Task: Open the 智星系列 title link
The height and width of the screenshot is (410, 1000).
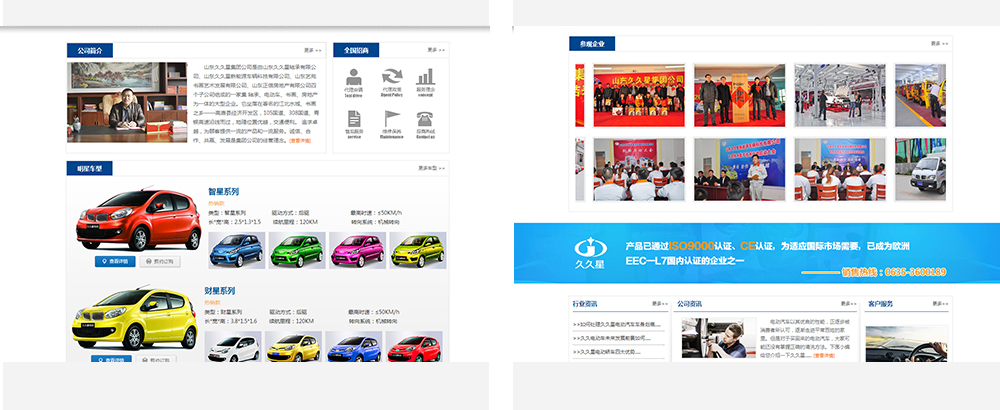Action: coord(223,191)
